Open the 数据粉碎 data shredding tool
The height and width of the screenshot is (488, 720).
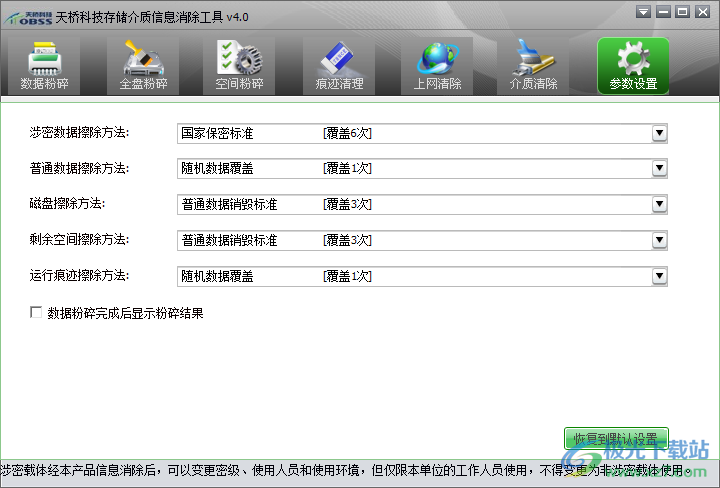point(44,66)
